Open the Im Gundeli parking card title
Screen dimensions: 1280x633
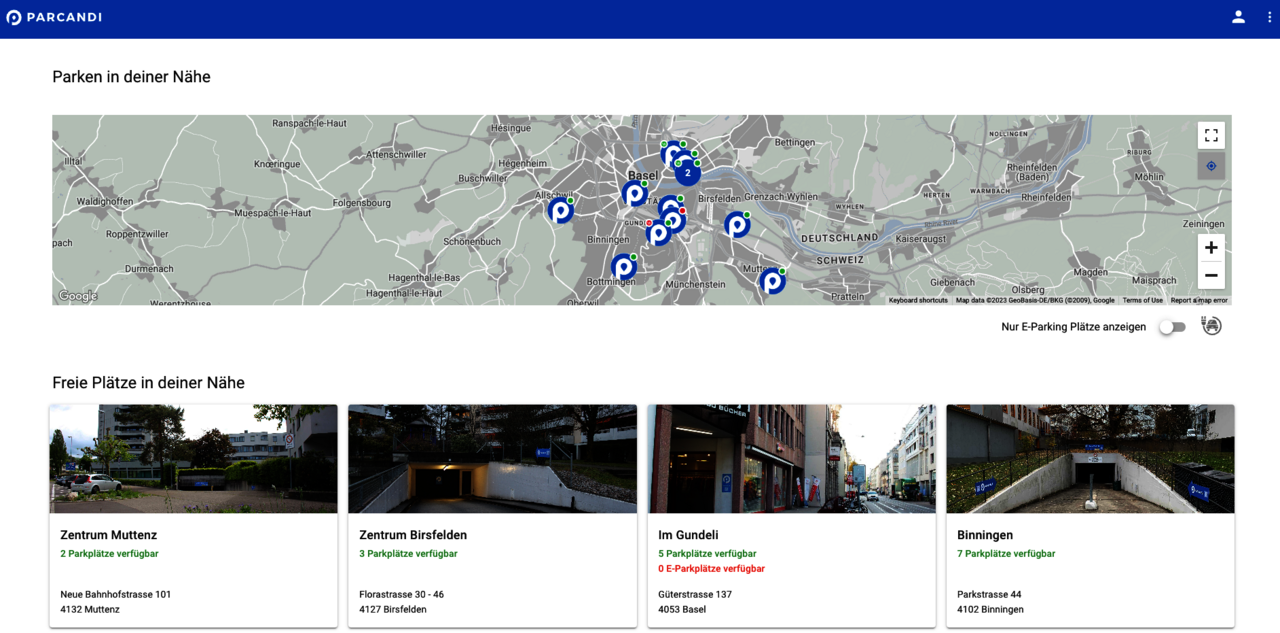(688, 535)
